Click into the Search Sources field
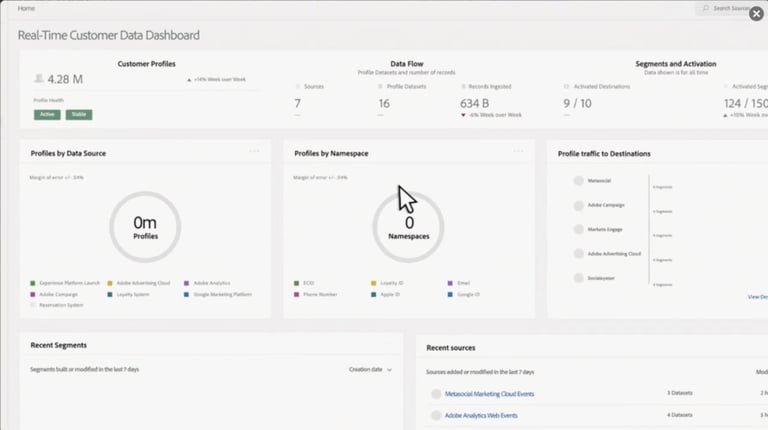Image resolution: width=768 pixels, height=430 pixels. click(x=731, y=8)
